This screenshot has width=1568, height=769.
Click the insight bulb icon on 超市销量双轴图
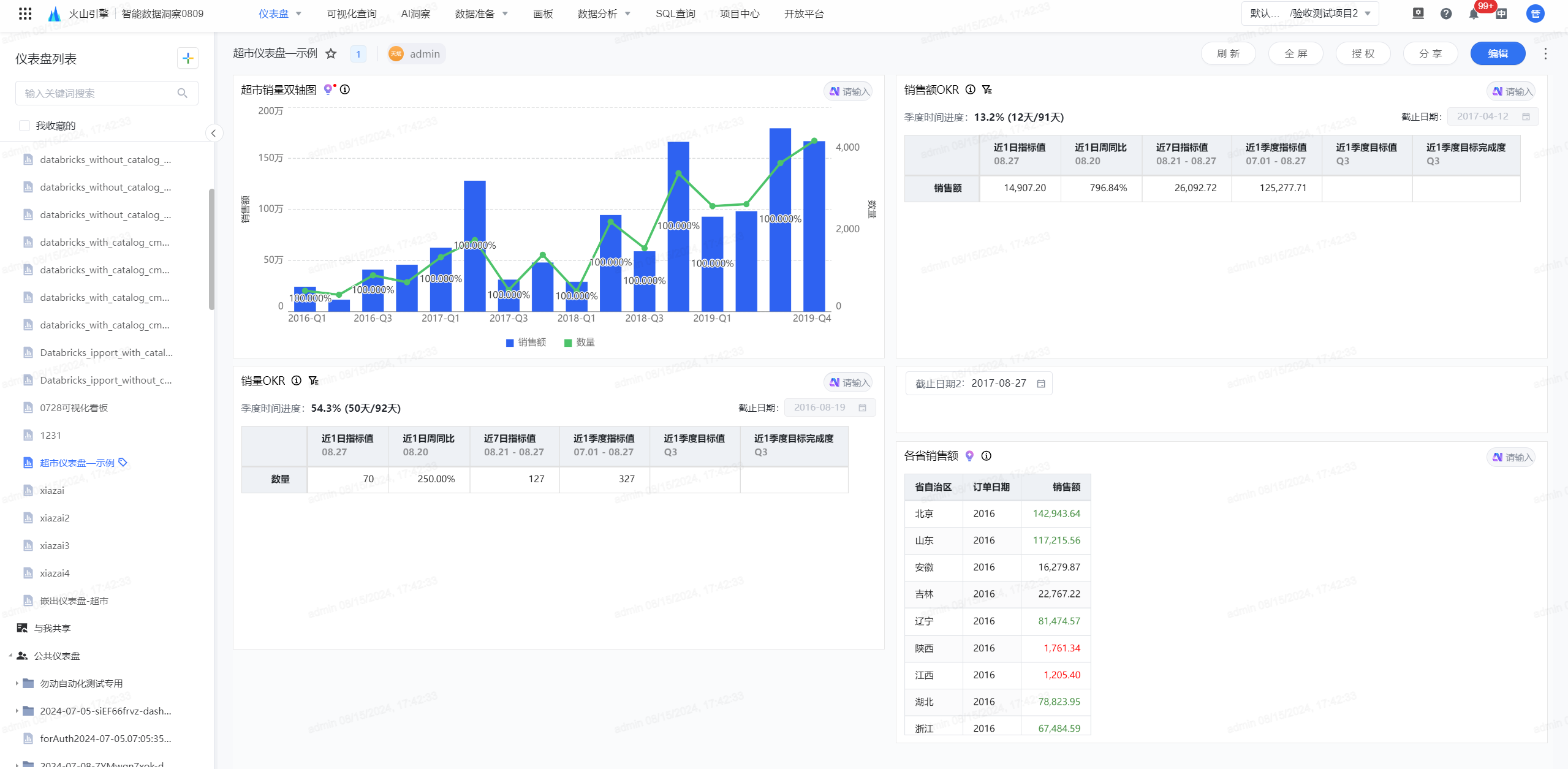pyautogui.click(x=329, y=89)
